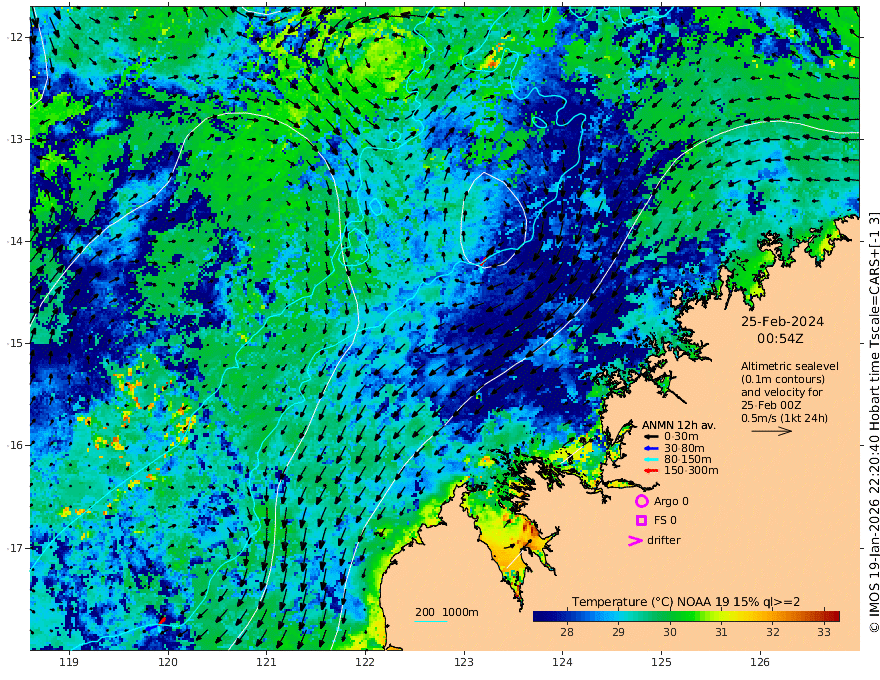Click the Temperature (°C) NOAA 19 title
The width and height of the screenshot is (880, 680).
tap(686, 602)
